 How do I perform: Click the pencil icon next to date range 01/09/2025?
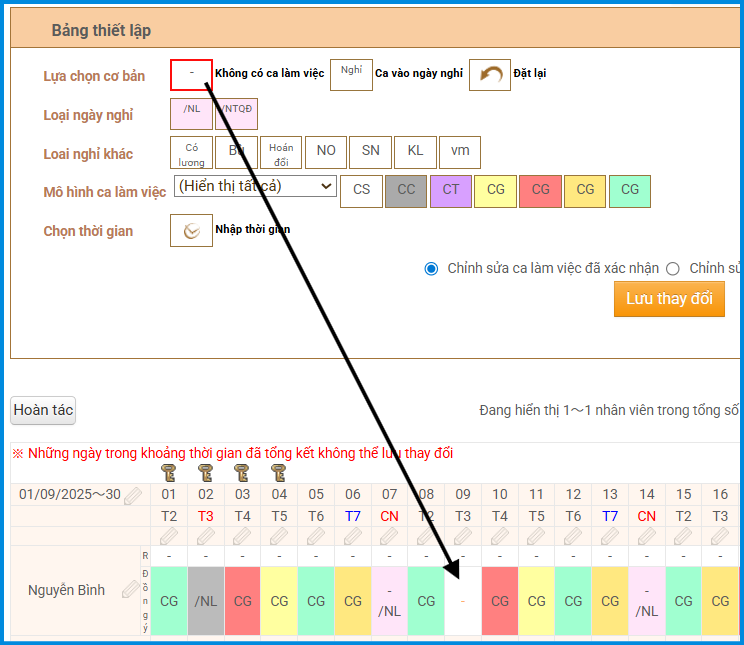click(x=133, y=495)
